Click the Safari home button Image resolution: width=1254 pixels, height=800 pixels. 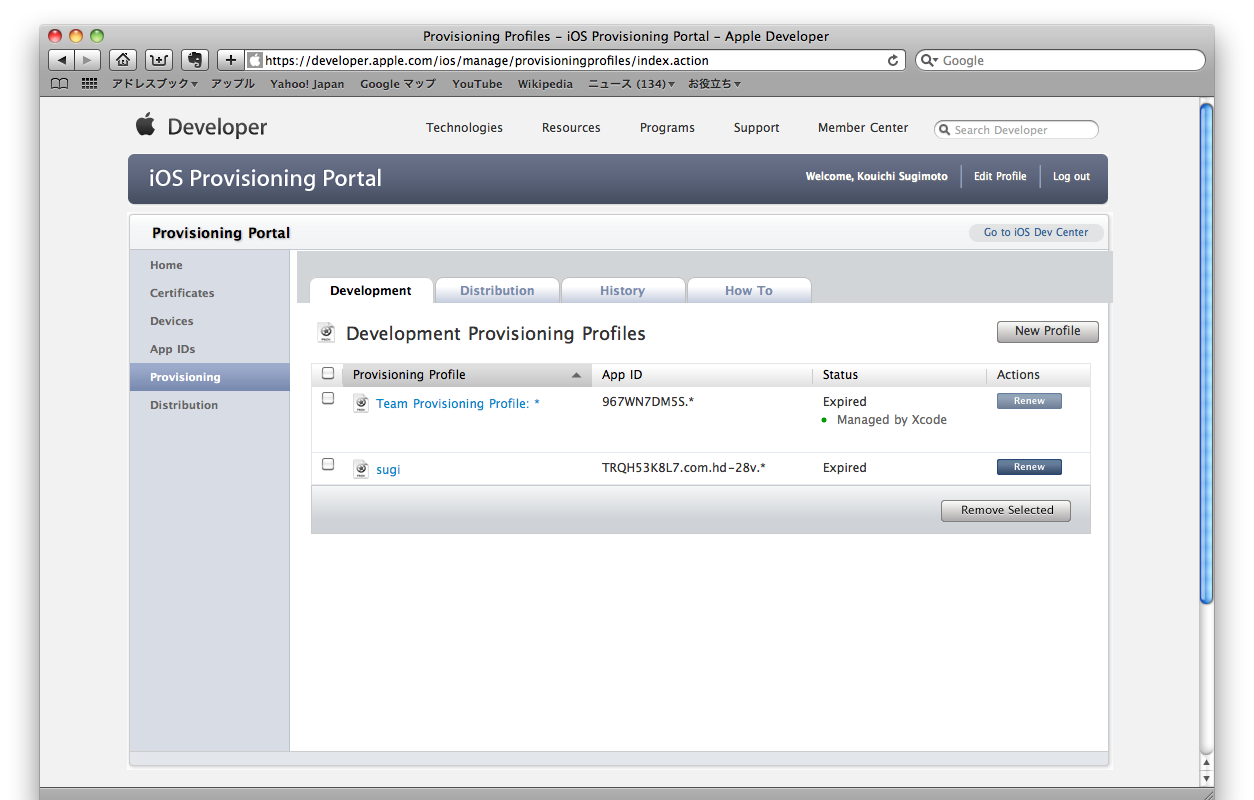(x=122, y=60)
